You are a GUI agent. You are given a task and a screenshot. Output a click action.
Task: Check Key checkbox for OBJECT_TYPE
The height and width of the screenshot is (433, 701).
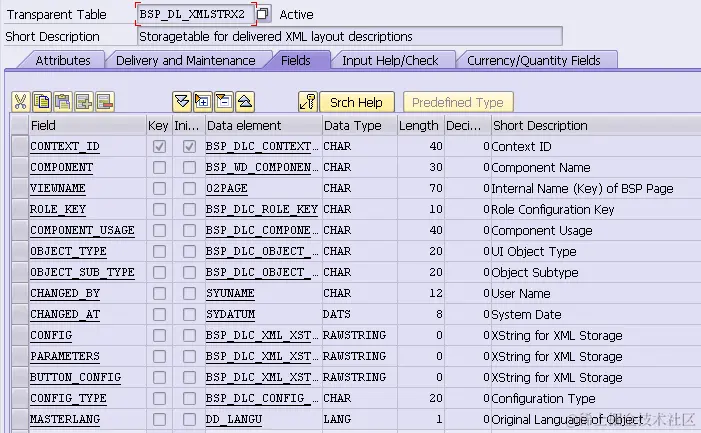159,252
